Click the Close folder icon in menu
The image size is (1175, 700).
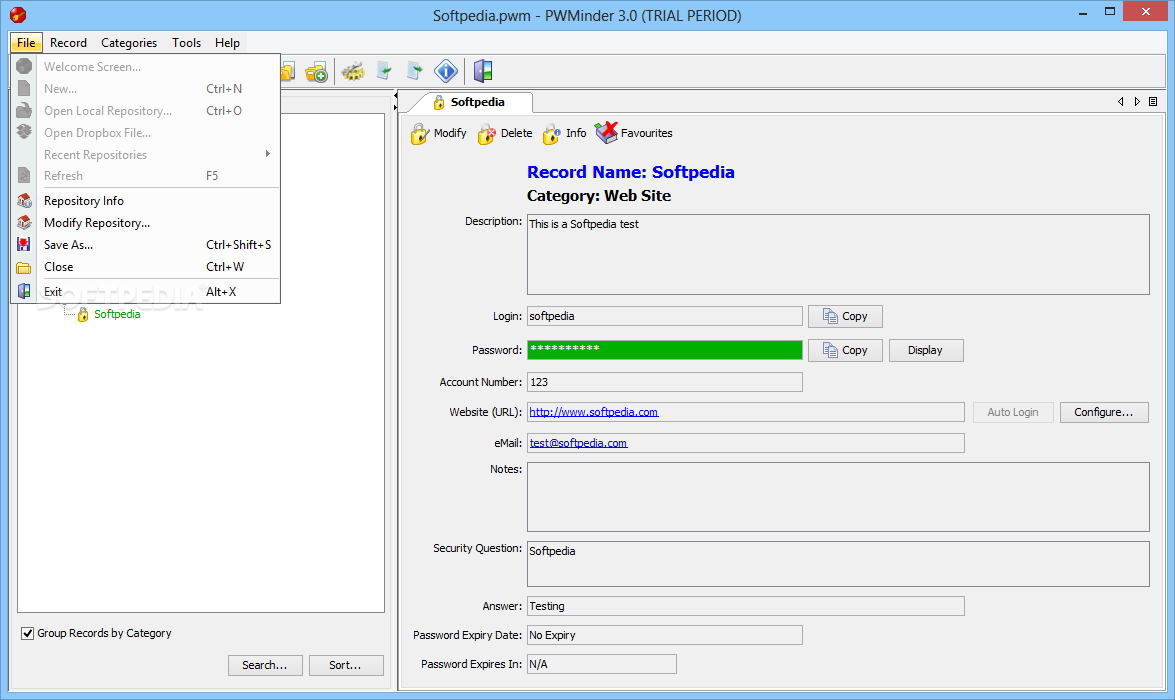[x=24, y=267]
